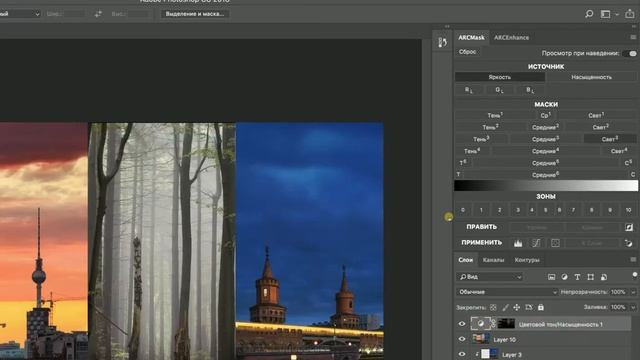Viewport: 640px width, 360px height.
Task: Expand the collapsed side dock double arrows
Action: pyautogui.click(x=447, y=27)
